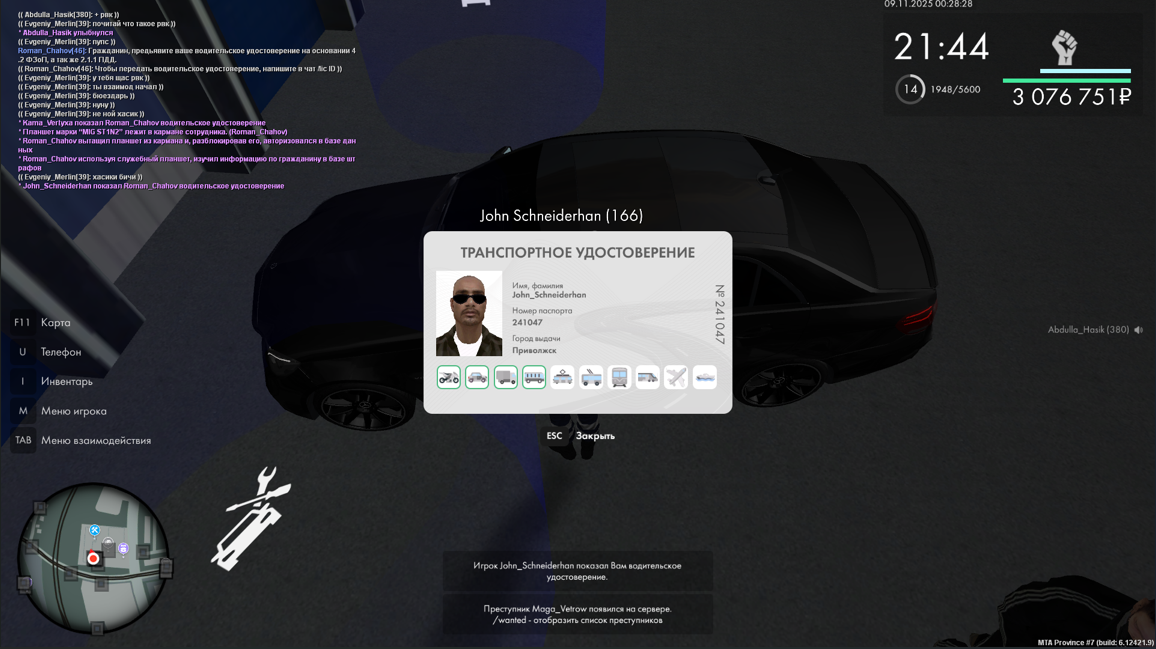Click the name John_Schneiderhan on the card
1156x649 pixels.
click(x=549, y=295)
